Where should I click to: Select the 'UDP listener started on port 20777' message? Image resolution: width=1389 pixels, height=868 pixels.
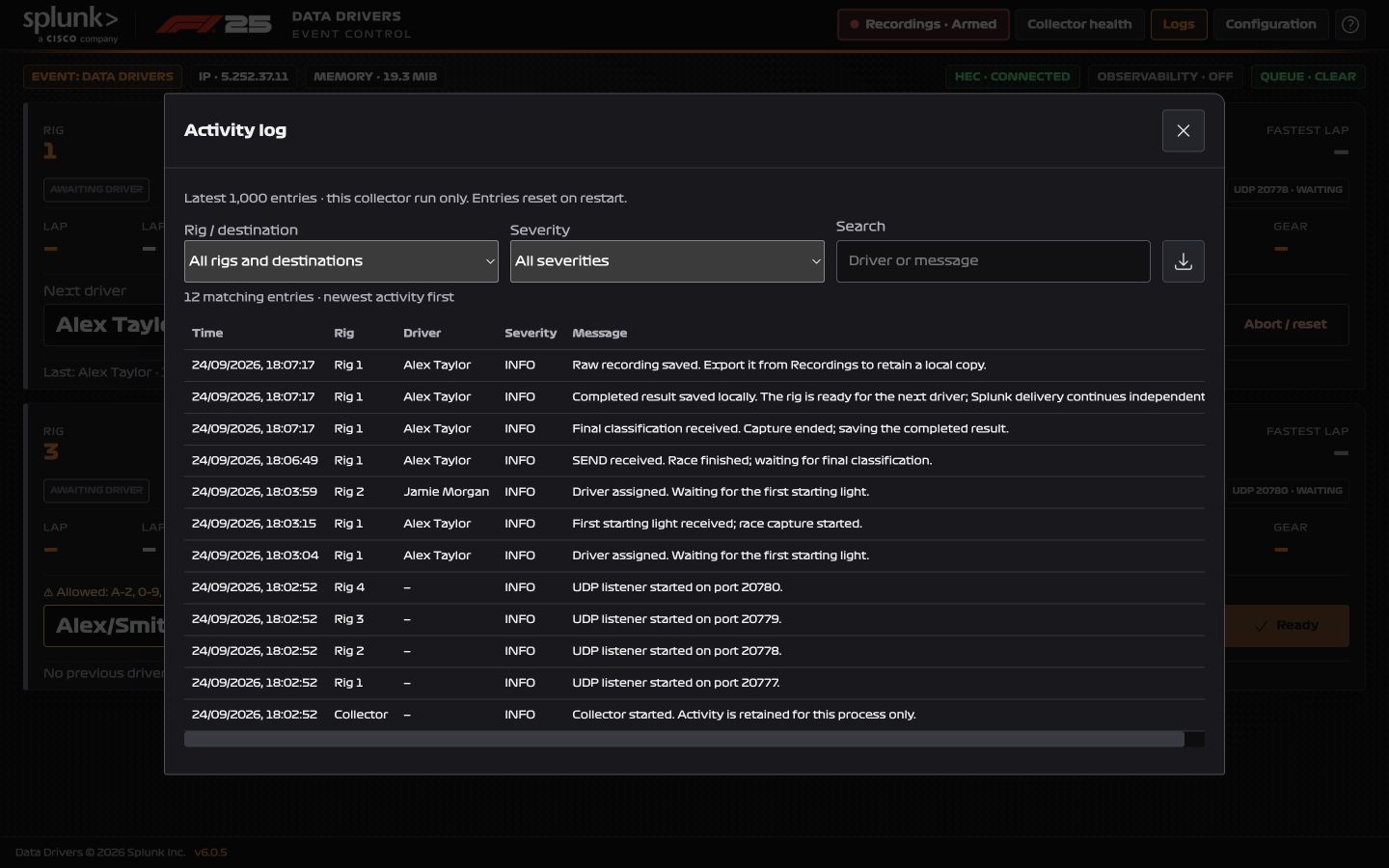(x=675, y=683)
